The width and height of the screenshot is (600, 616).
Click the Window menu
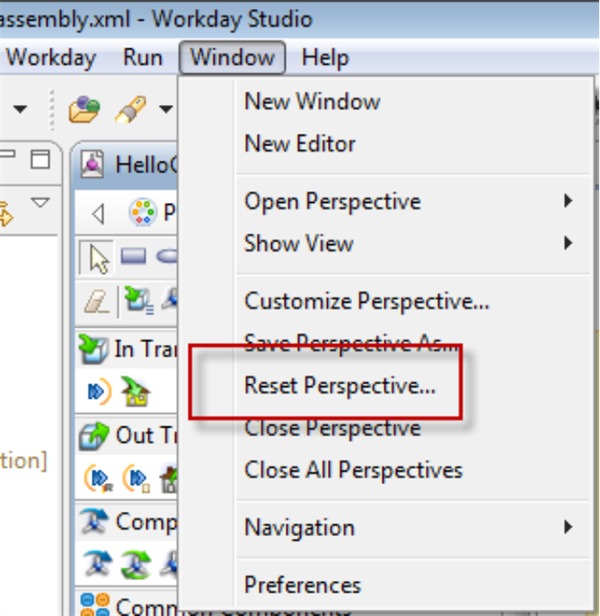tap(232, 57)
